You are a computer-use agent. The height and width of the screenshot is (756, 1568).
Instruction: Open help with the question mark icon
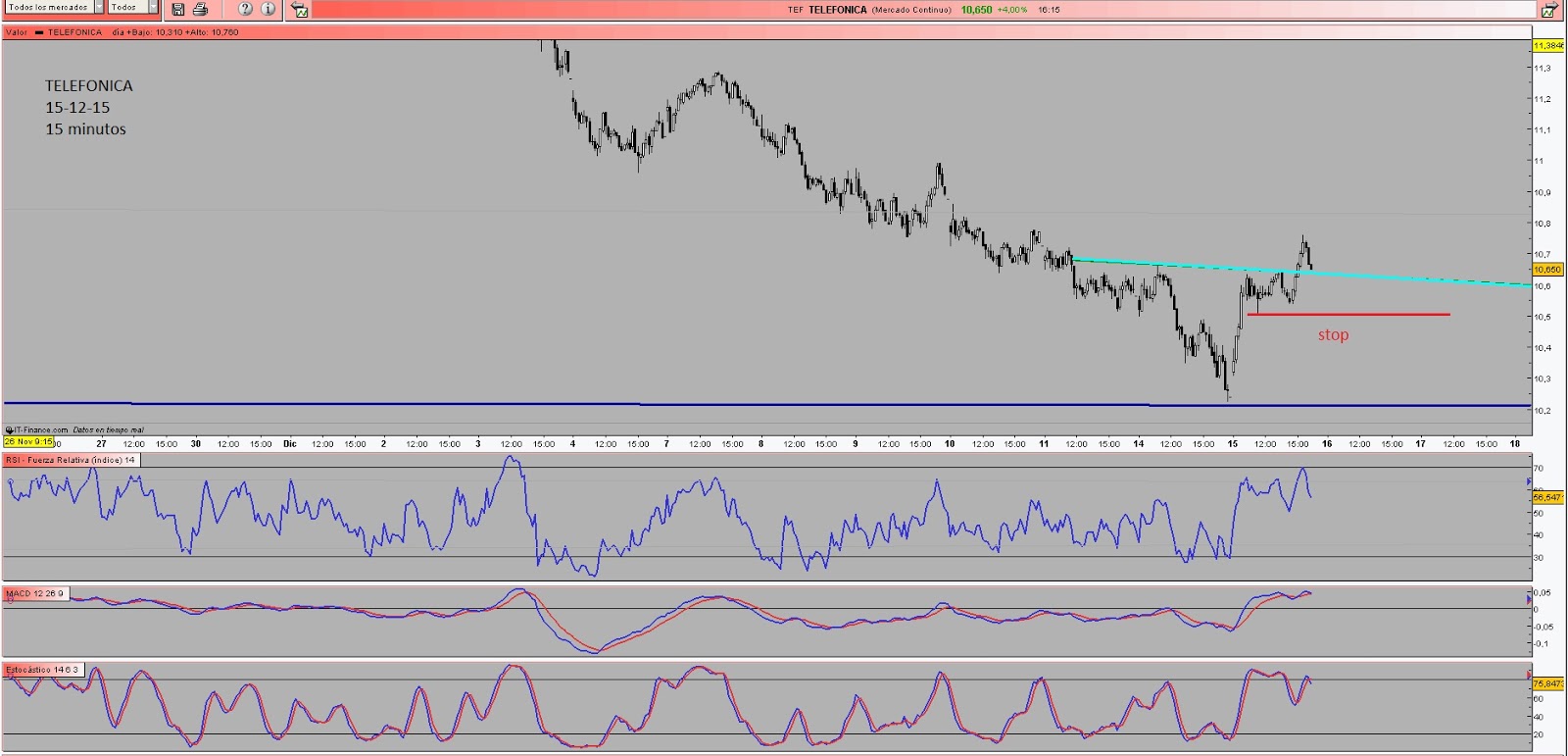point(245,9)
